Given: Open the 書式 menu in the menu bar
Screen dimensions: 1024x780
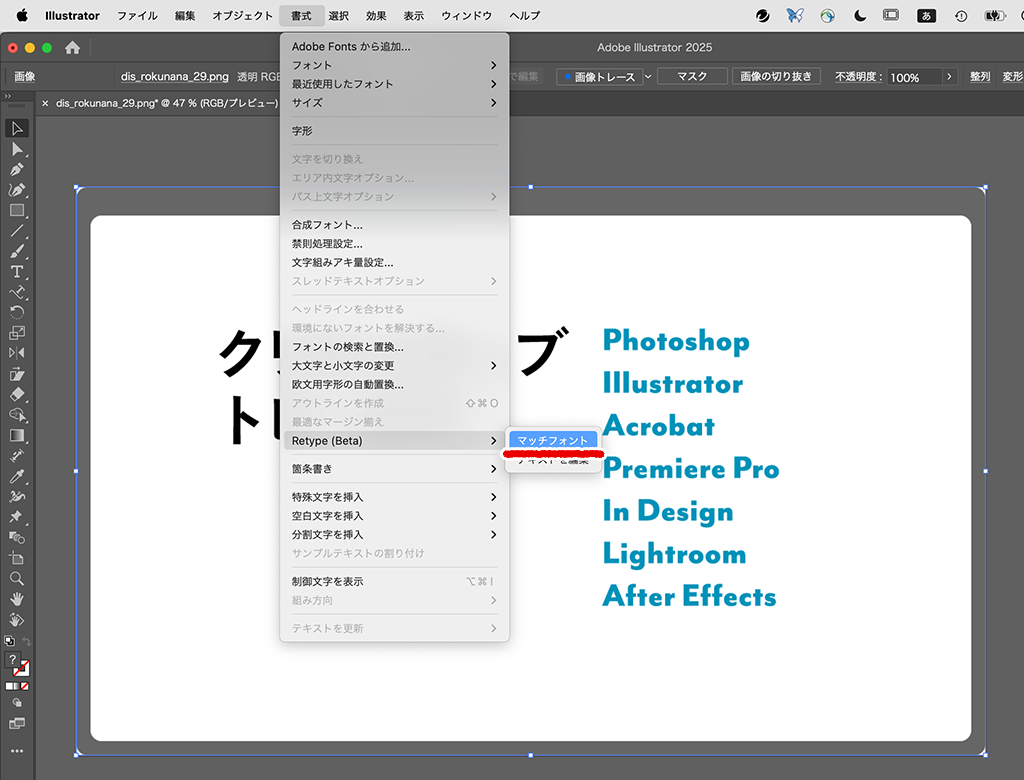Looking at the screenshot, I should click(302, 16).
